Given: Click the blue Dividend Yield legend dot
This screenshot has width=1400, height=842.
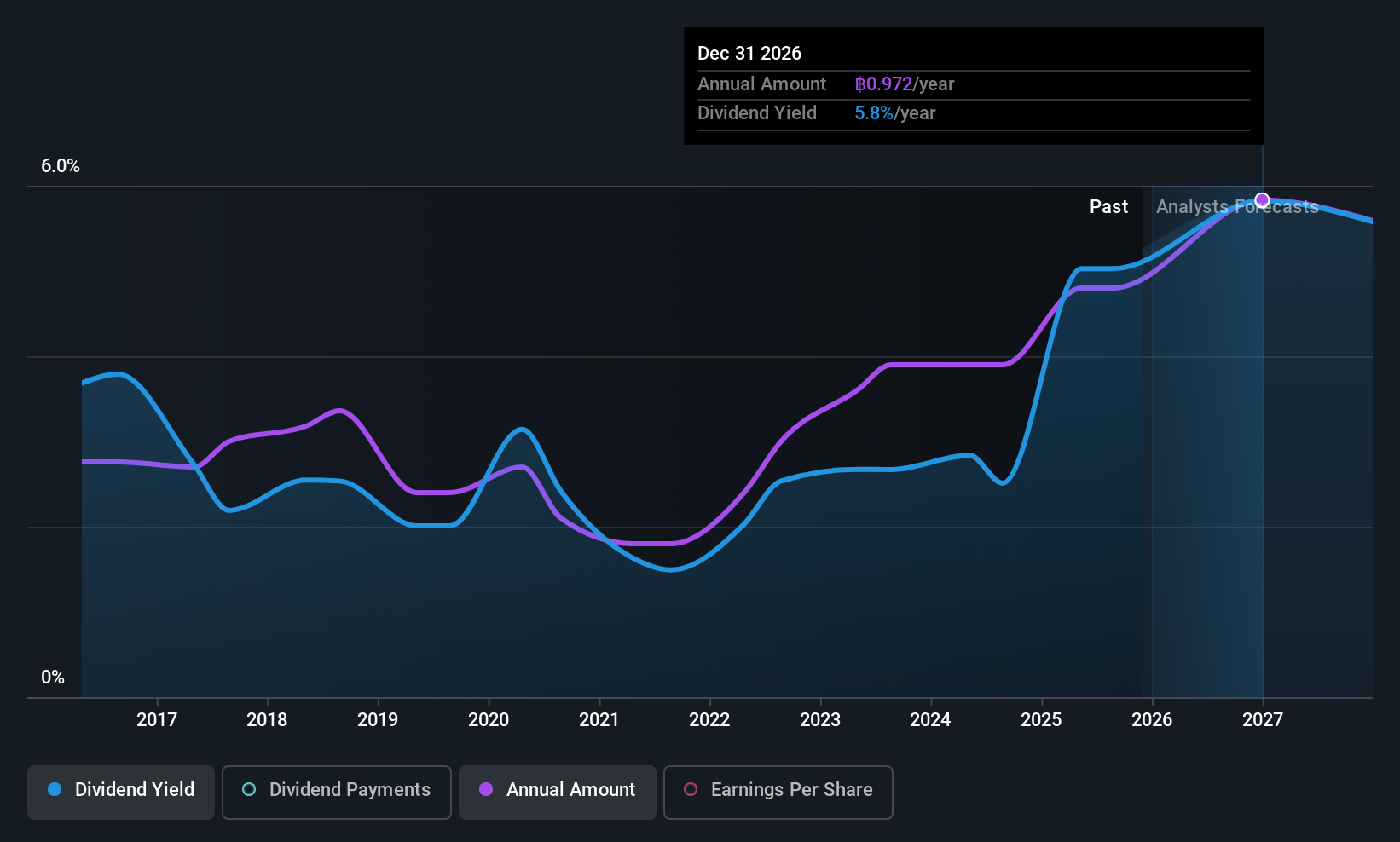Looking at the screenshot, I should 54,790.
